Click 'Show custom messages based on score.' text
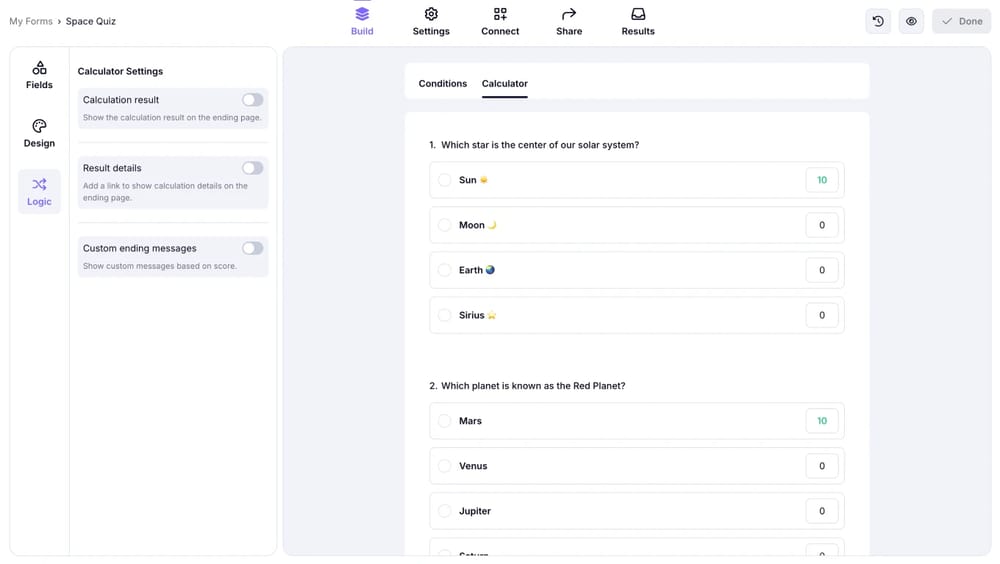The image size is (1000, 564). point(159,266)
